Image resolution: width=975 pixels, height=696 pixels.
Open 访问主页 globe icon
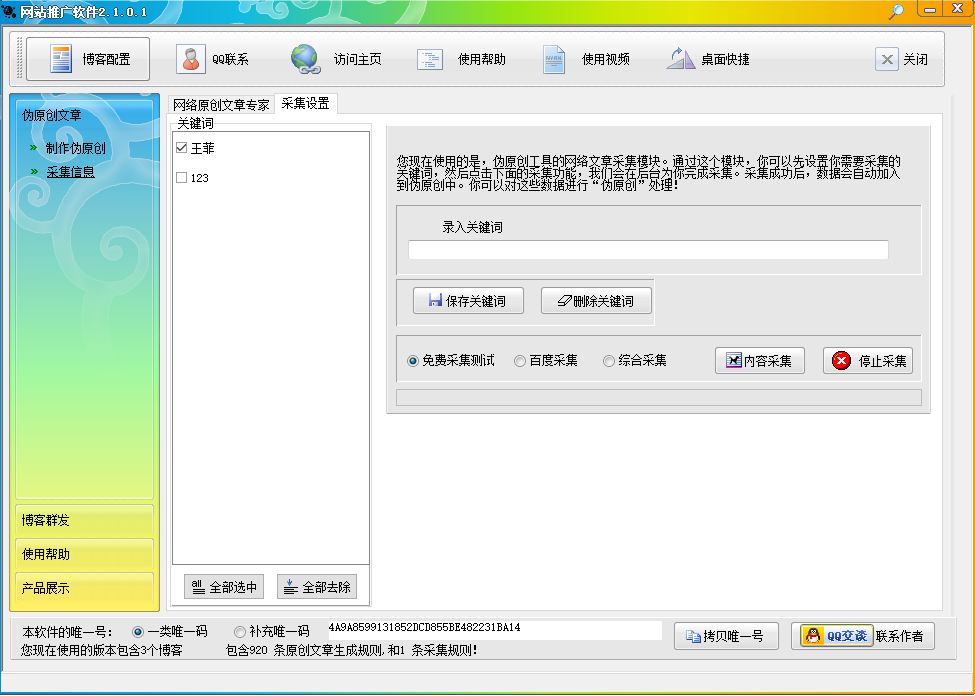[x=305, y=59]
